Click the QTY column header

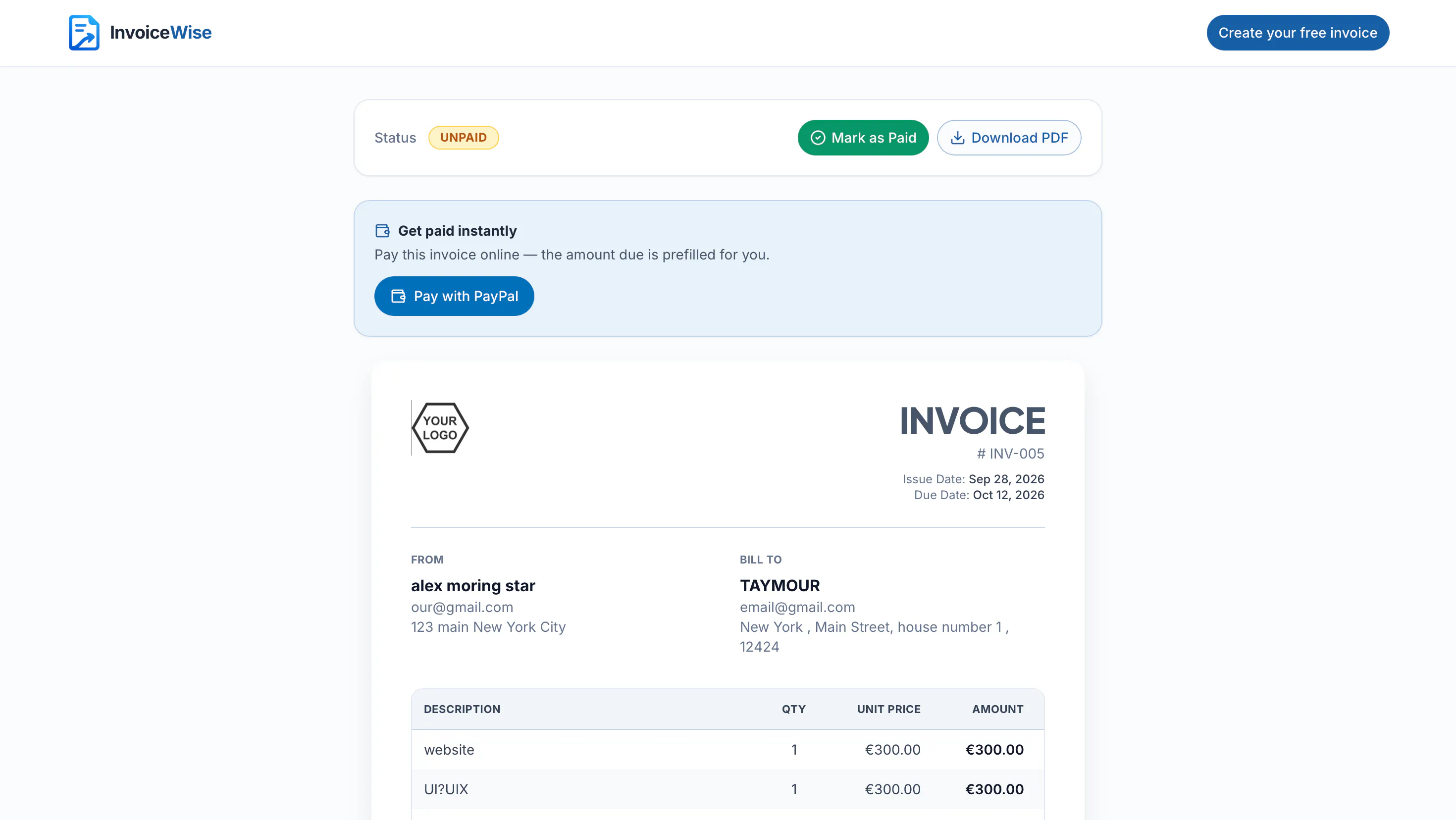[793, 709]
